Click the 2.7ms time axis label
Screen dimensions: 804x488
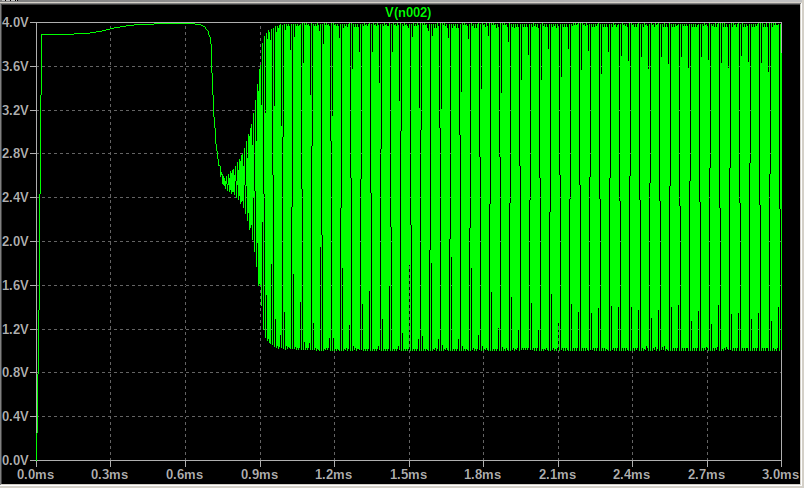706,475
